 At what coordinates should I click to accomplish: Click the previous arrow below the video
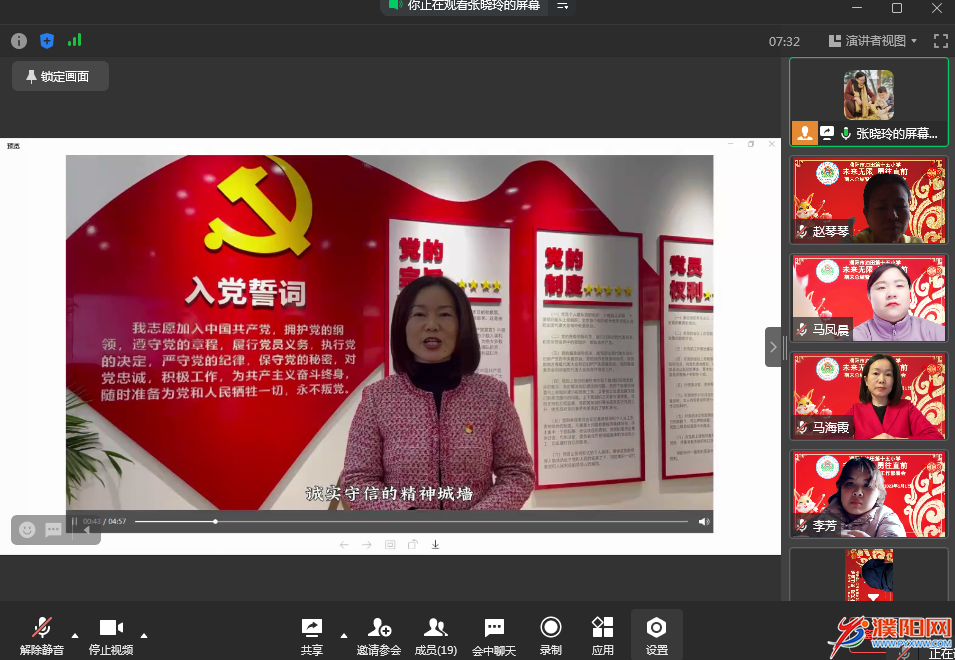pyautogui.click(x=344, y=544)
